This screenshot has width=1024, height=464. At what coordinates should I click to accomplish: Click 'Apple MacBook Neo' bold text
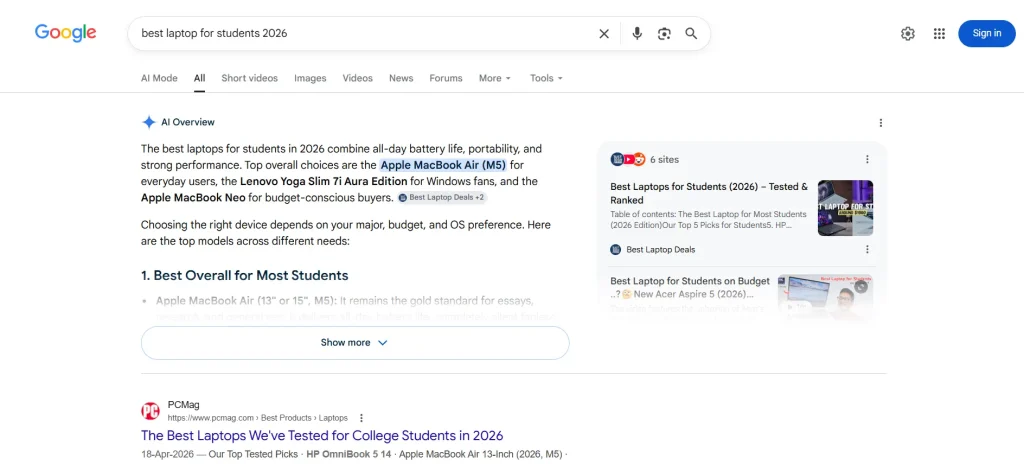(x=193, y=197)
